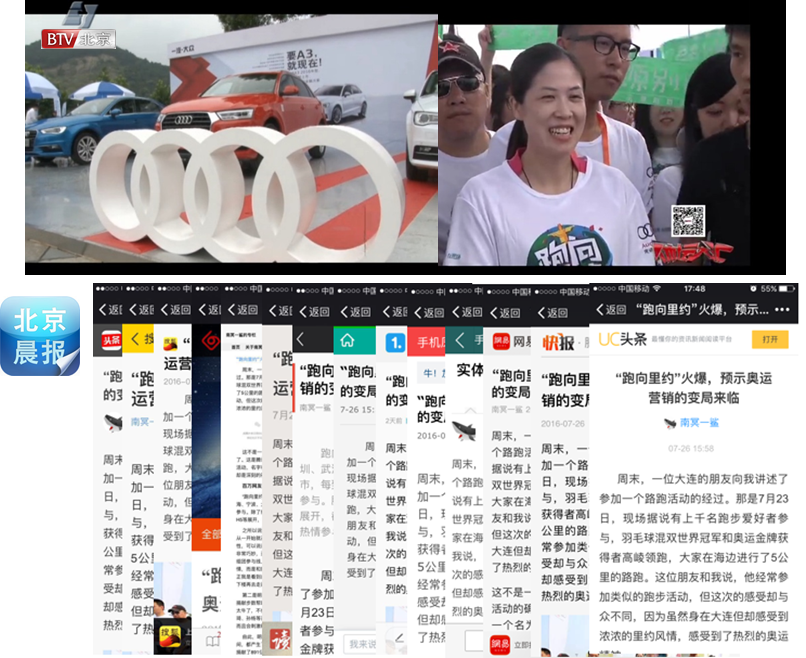Viewport: 806px width, 658px height.
Task: Tap the timestamp 07-26 15:58
Action: coord(691,448)
